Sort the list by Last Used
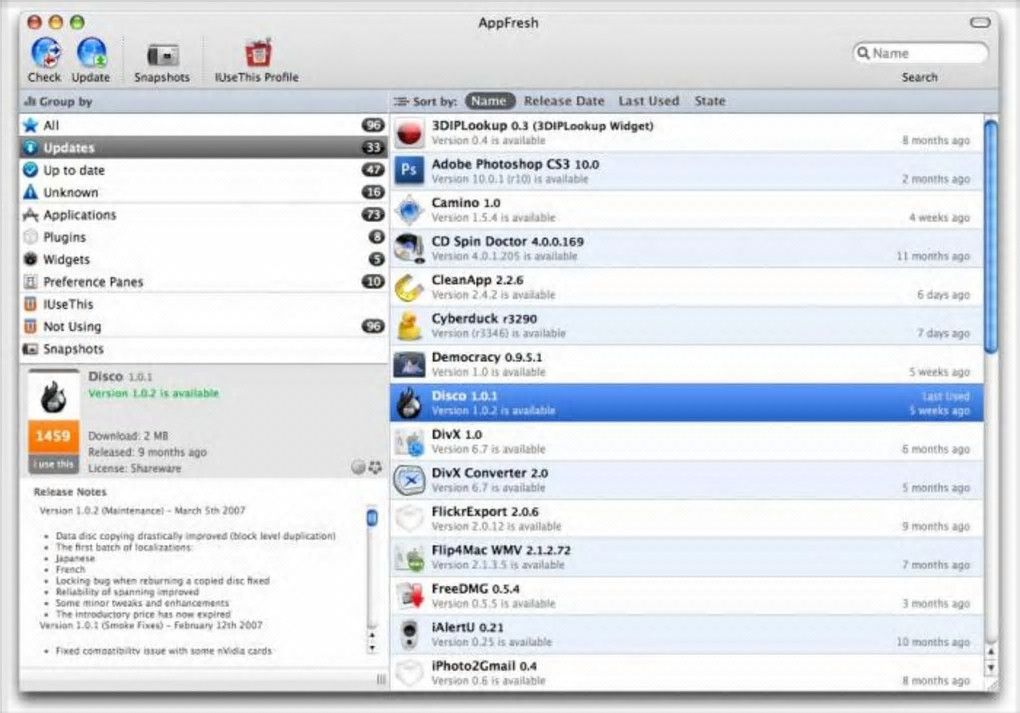The image size is (1020, 713). pyautogui.click(x=649, y=101)
